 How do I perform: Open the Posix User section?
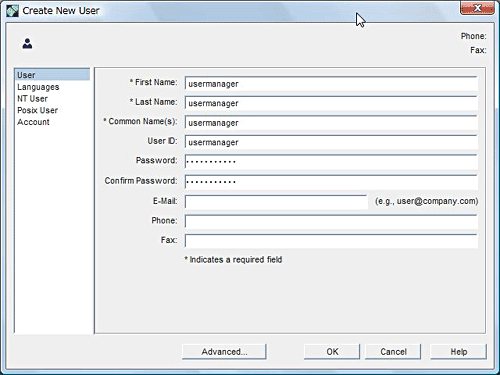(37, 110)
